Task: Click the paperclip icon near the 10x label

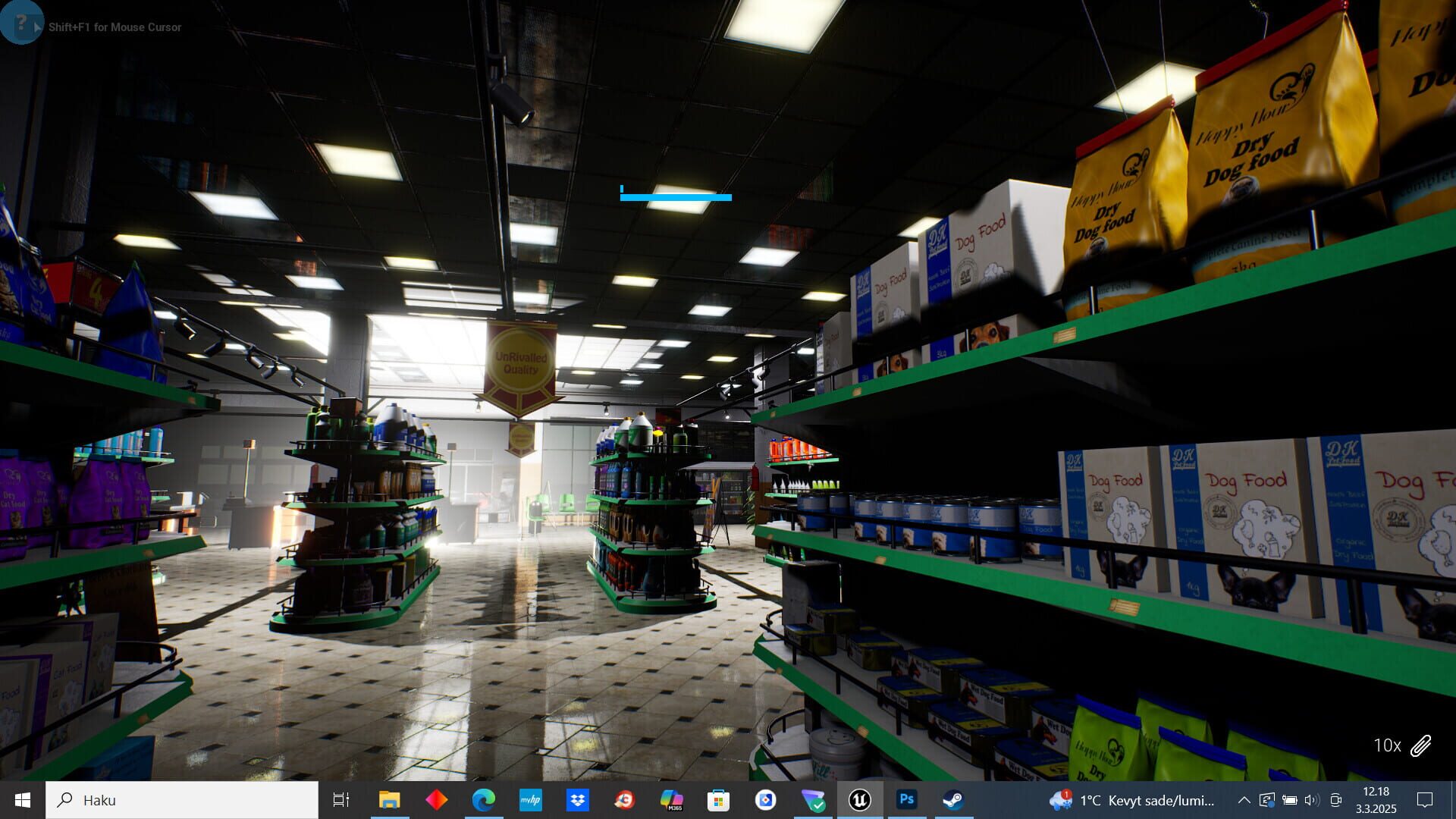Action: 1420,746
